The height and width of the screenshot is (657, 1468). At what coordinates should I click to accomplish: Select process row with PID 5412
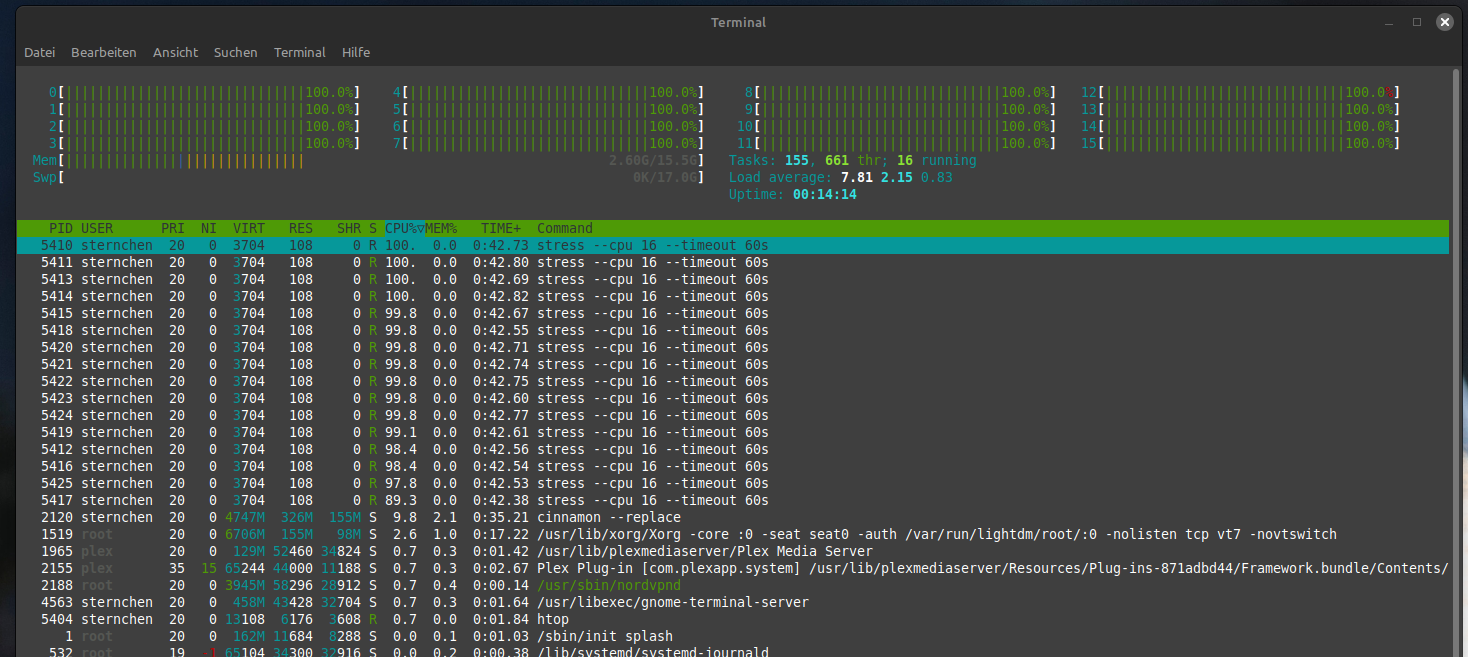point(733,449)
